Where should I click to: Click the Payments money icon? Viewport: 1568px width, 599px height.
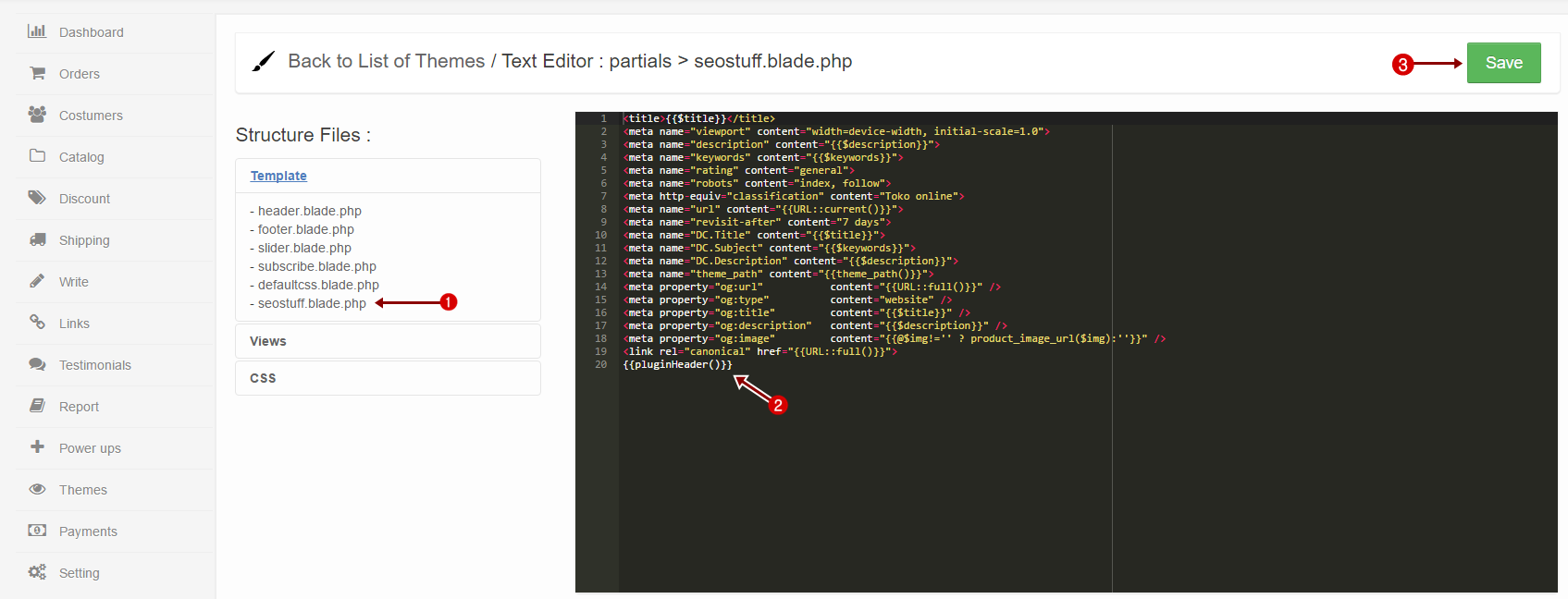pos(37,530)
